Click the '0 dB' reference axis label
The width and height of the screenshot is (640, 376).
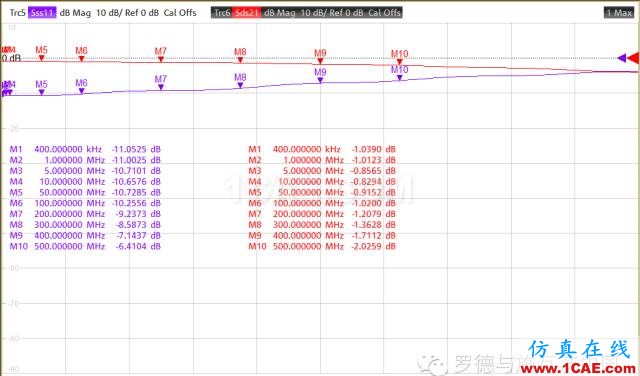tap(11, 58)
